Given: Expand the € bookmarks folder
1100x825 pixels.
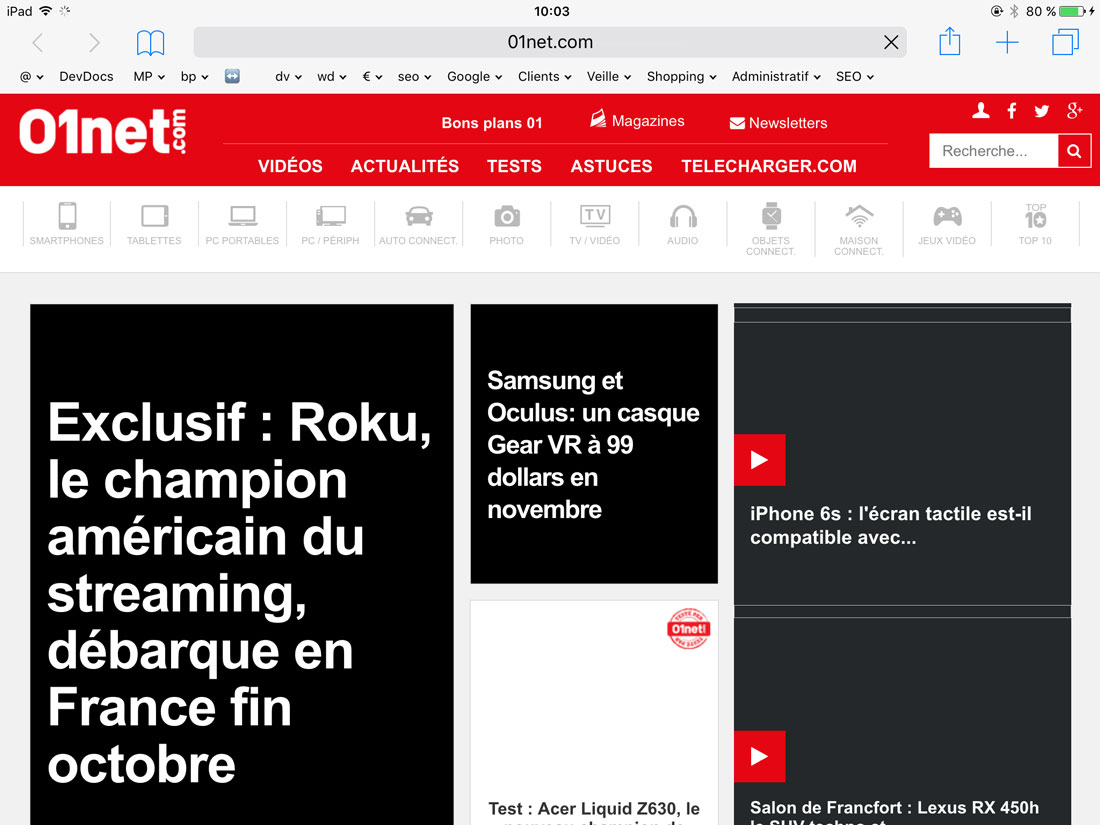Looking at the screenshot, I should pos(372,76).
